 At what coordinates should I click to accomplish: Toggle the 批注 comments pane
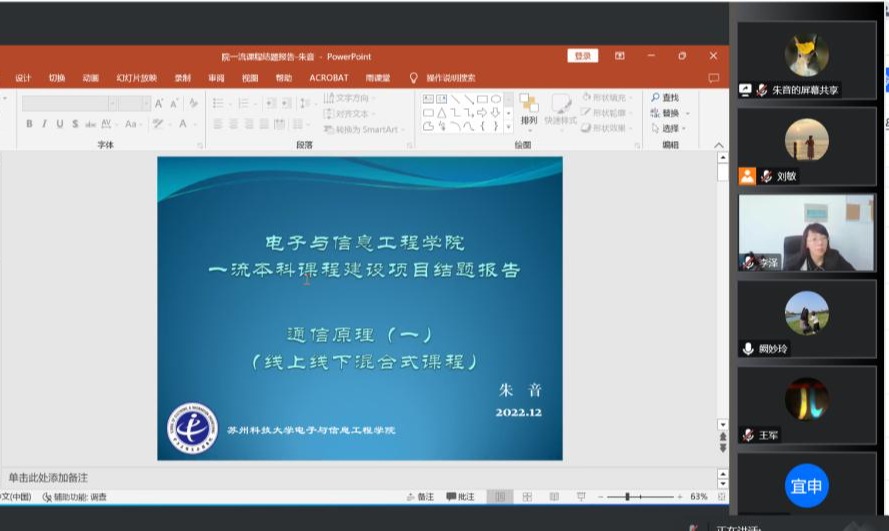click(x=461, y=497)
